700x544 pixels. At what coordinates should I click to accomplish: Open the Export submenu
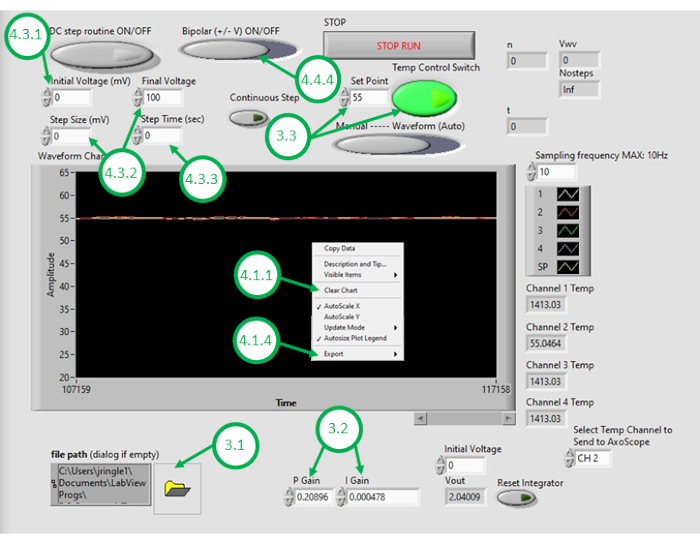[358, 354]
